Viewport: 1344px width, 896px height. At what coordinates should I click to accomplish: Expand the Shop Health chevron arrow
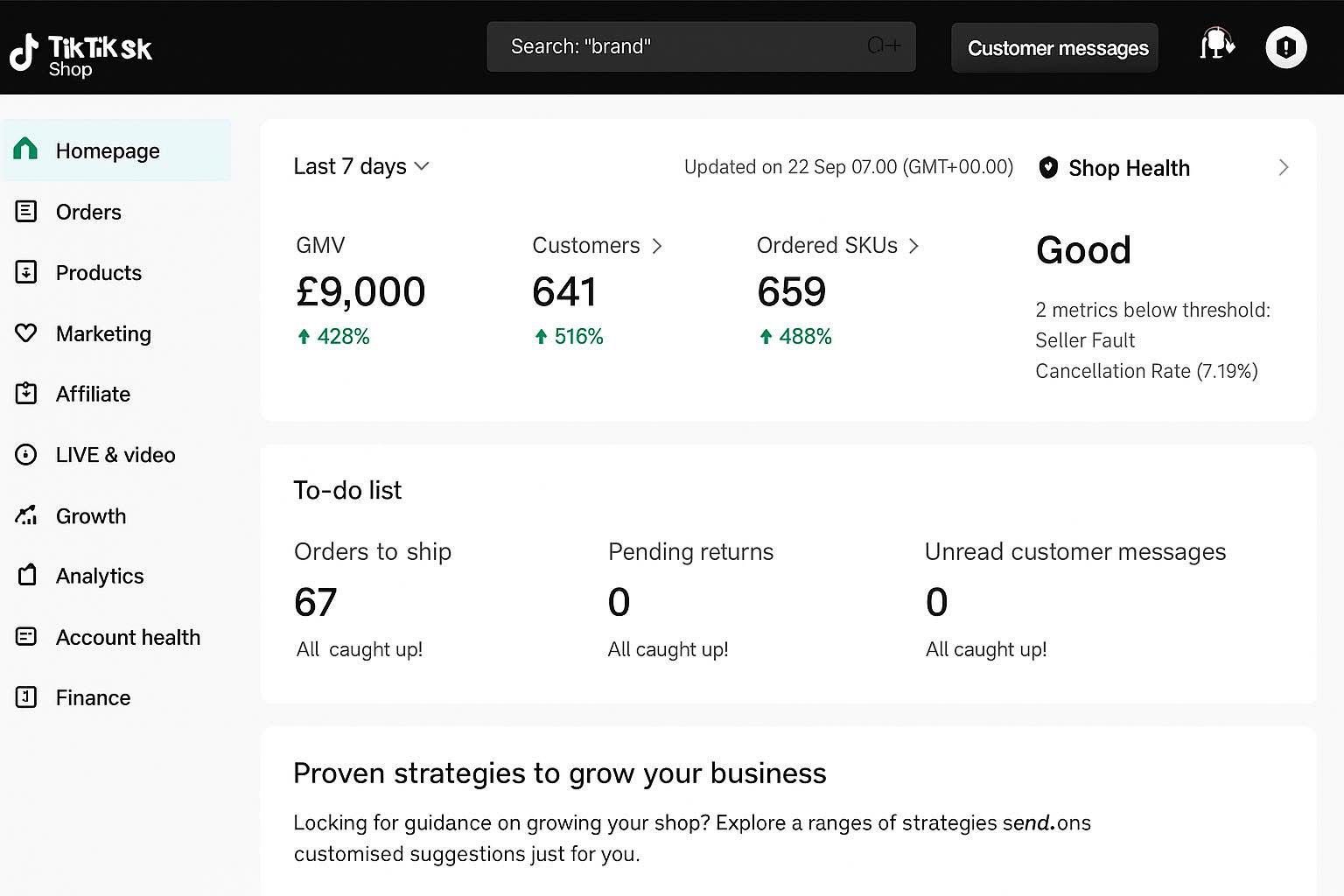1283,167
